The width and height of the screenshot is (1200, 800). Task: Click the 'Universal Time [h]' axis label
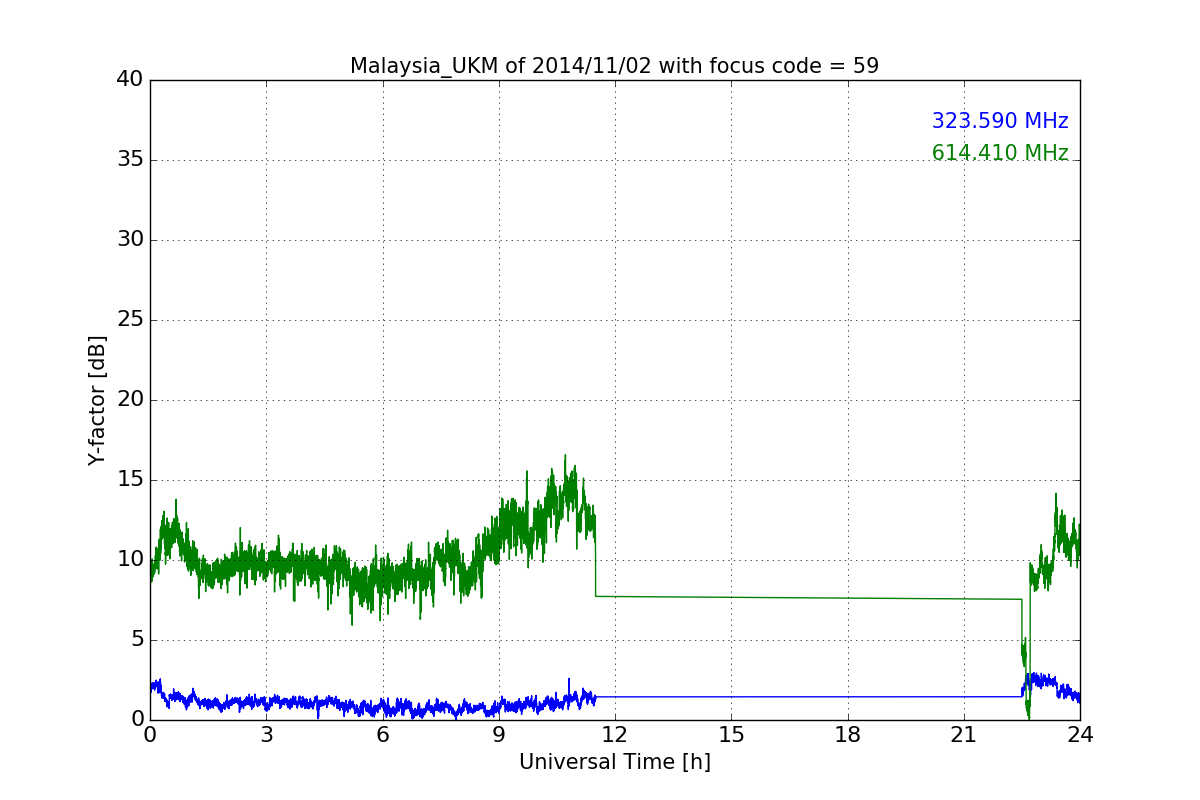click(x=615, y=762)
